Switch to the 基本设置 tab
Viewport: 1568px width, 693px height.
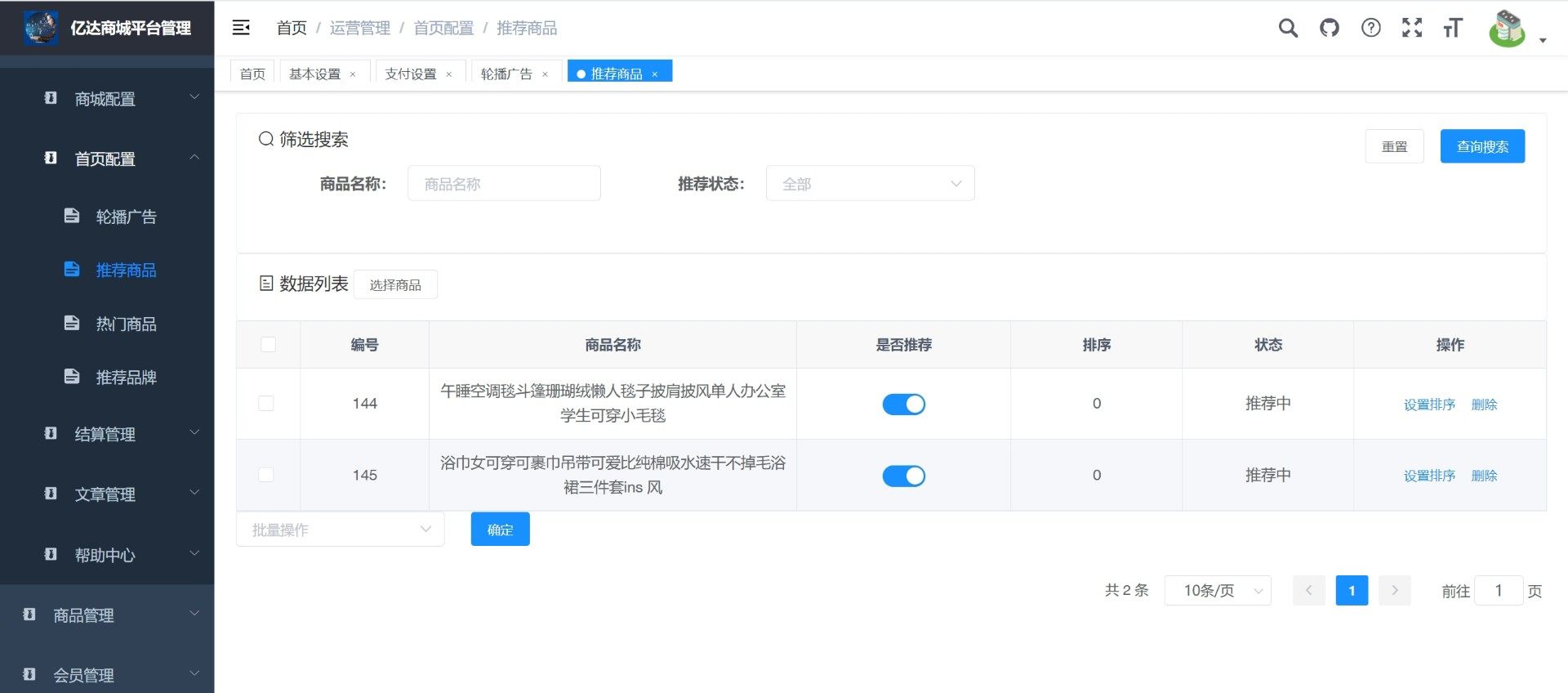click(x=314, y=74)
